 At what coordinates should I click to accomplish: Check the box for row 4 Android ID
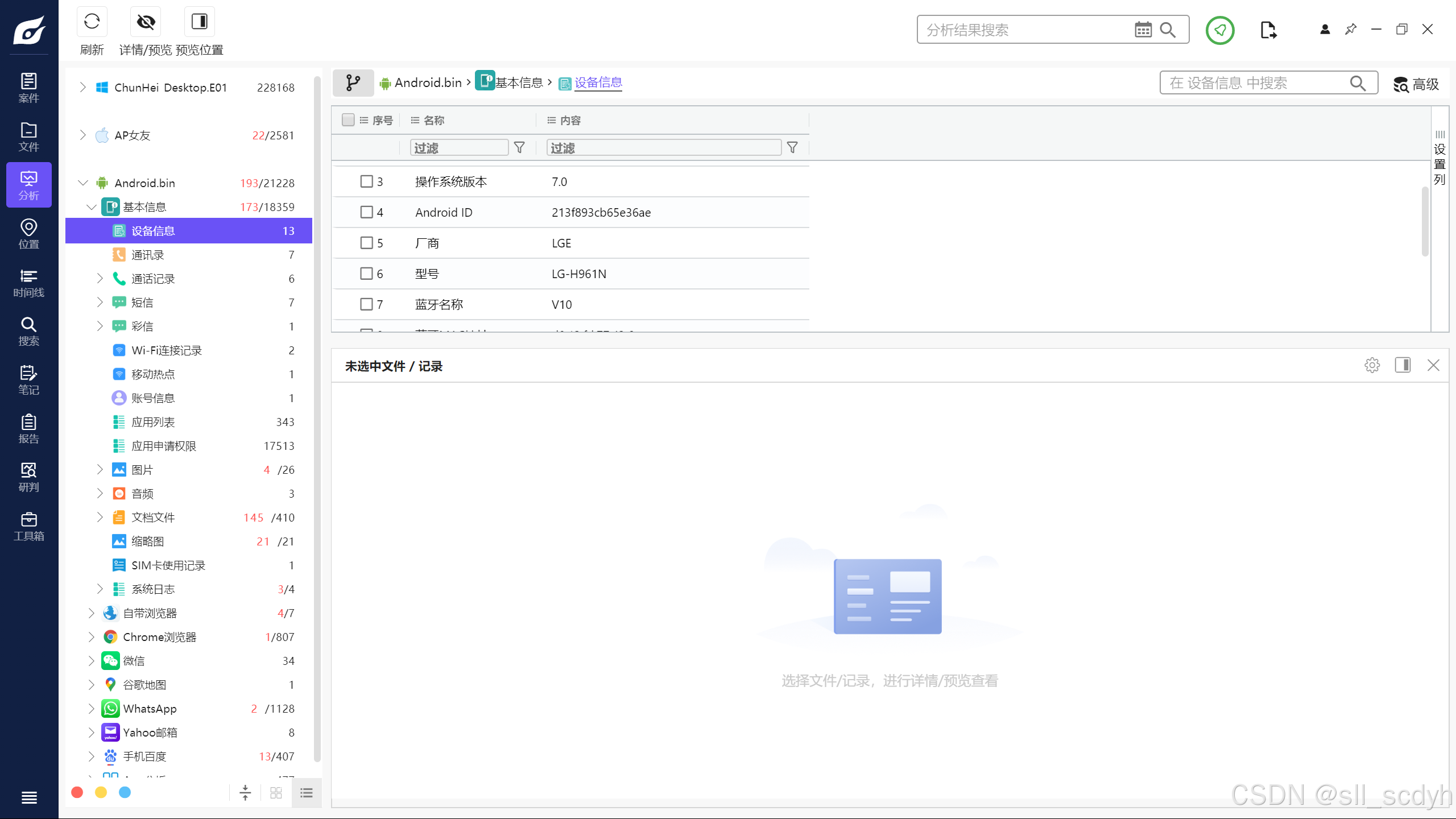click(366, 212)
